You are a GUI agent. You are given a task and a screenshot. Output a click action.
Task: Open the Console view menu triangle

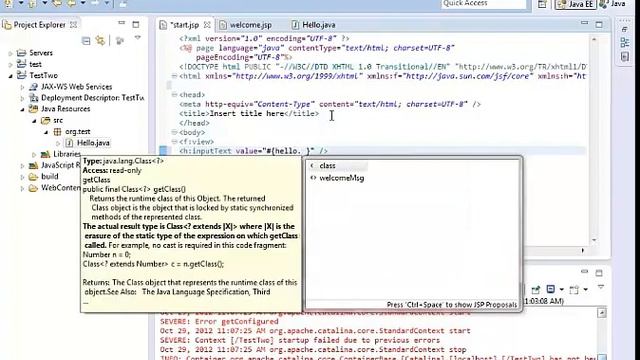pyautogui.click(x=600, y=287)
